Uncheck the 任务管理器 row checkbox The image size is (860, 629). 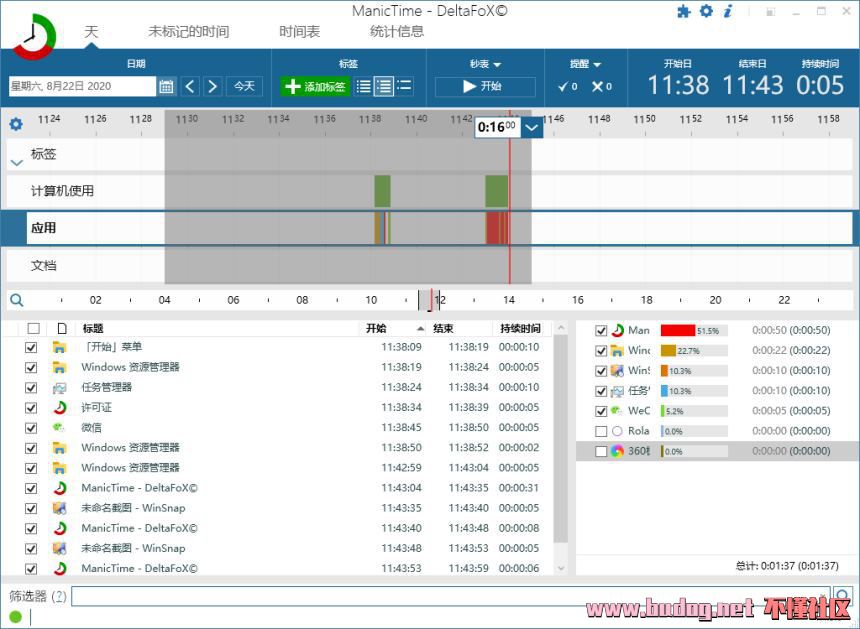tap(31, 387)
